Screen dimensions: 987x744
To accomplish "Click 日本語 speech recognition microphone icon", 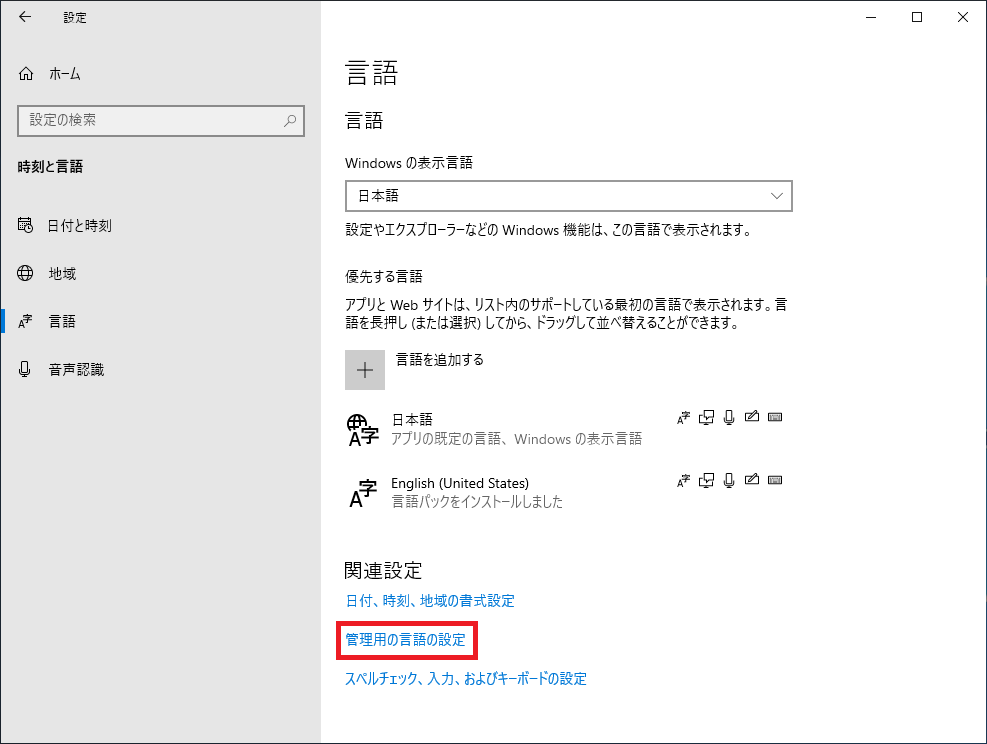I will coord(729,417).
